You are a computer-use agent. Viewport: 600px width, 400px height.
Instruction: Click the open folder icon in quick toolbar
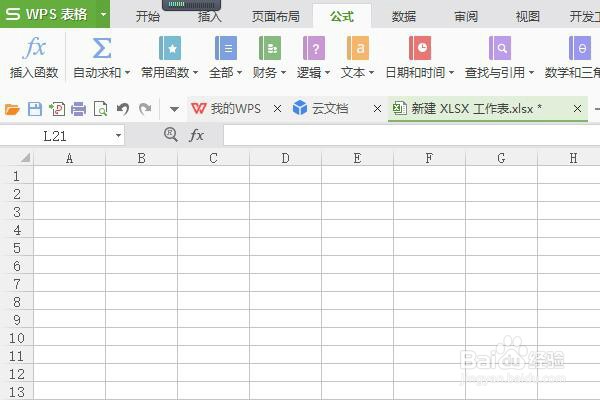click(12, 109)
